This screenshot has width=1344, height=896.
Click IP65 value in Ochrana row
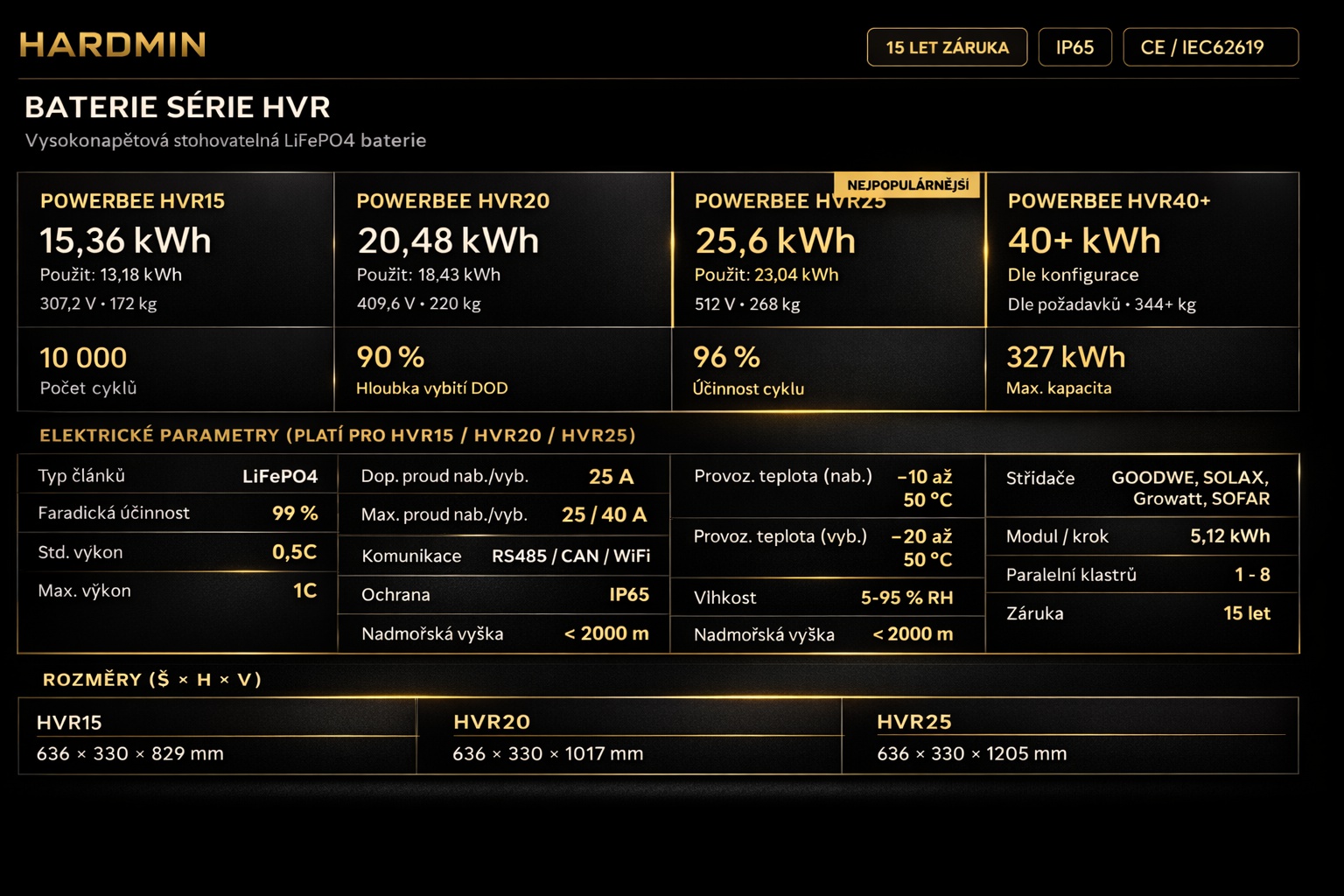click(629, 595)
